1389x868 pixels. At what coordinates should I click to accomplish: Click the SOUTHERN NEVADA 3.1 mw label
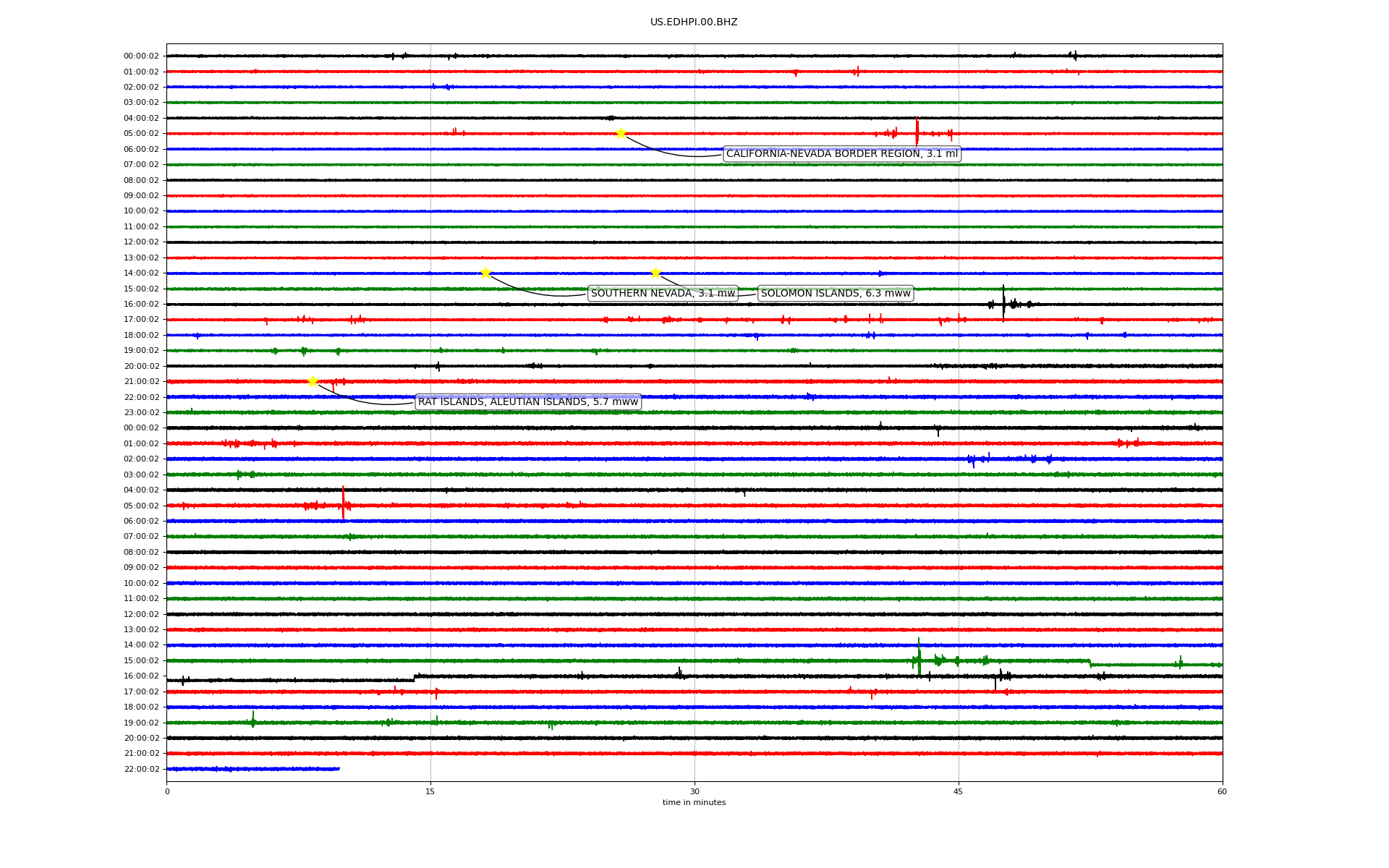point(663,293)
